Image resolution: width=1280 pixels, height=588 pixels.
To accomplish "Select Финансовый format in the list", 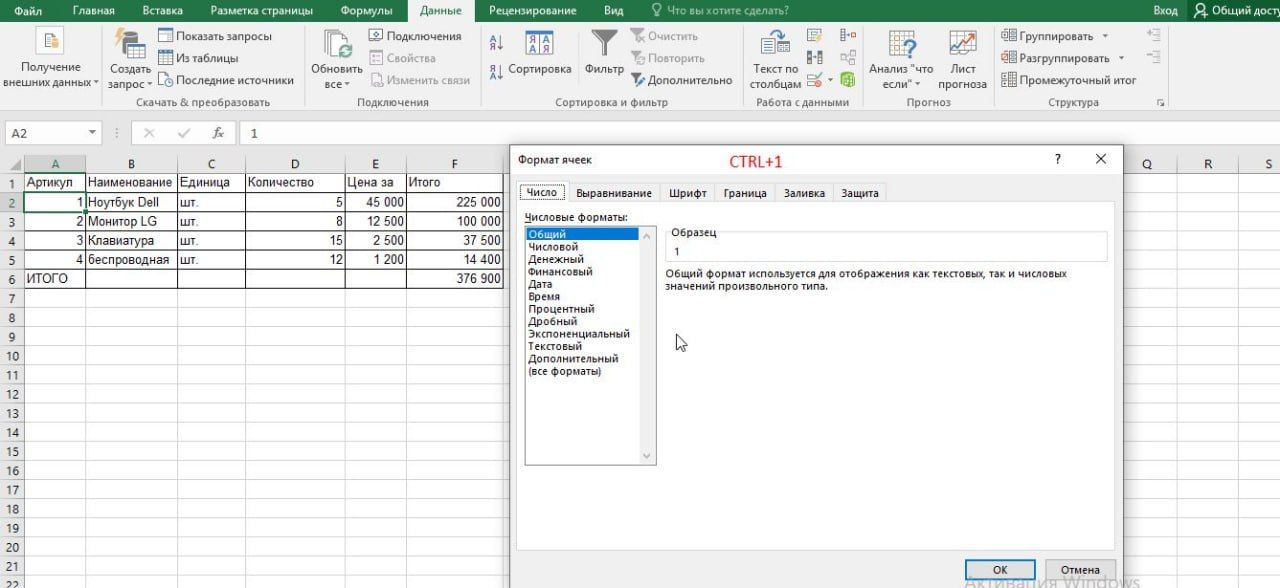I will [560, 271].
